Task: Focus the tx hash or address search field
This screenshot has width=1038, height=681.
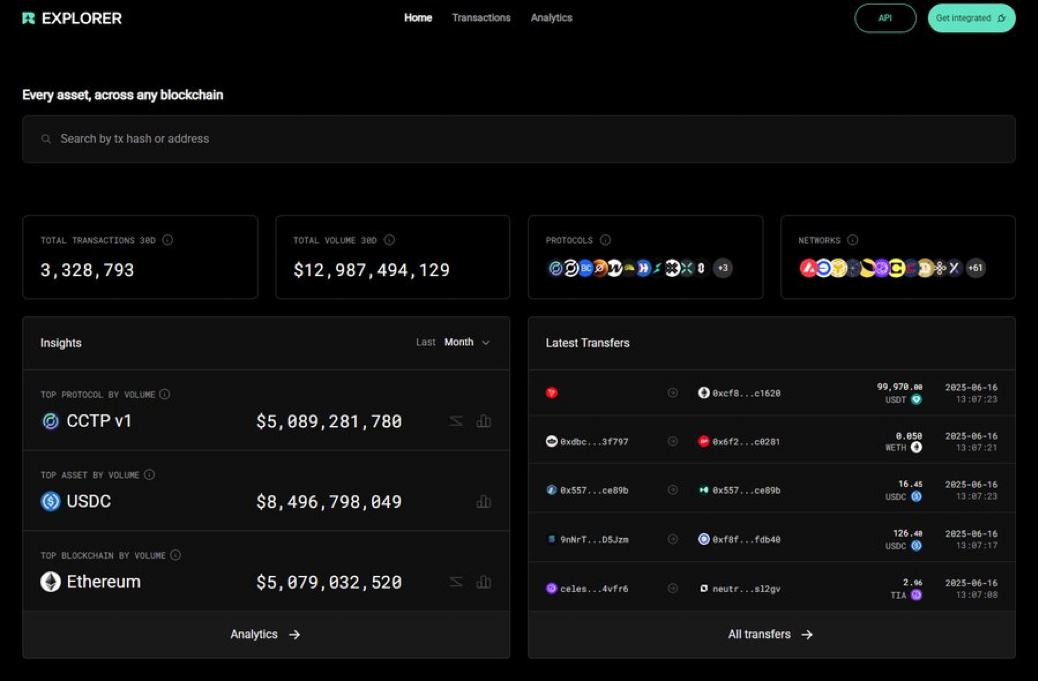Action: click(519, 139)
